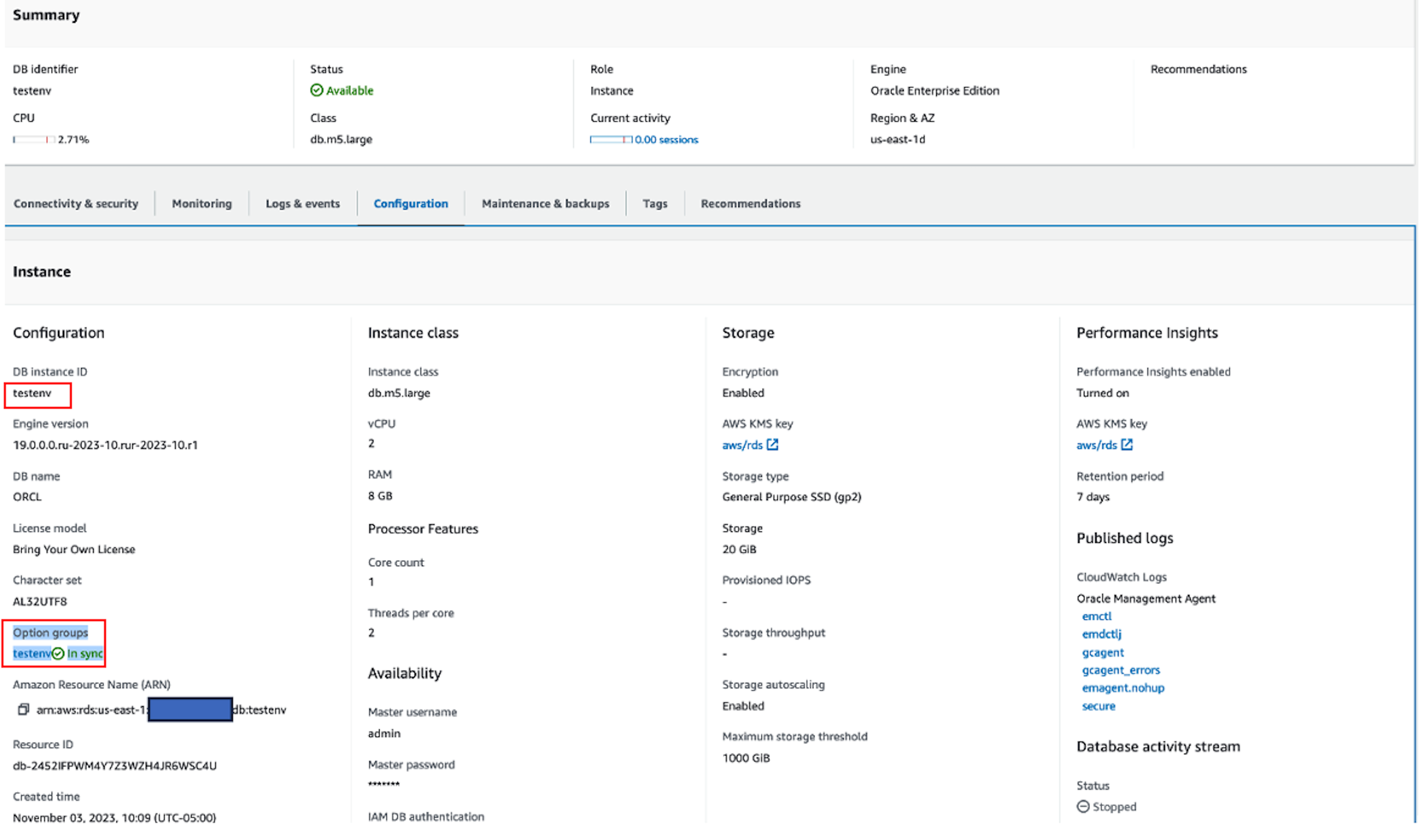
Task: Click external link icon under Performance Insights KMS key
Action: tap(1127, 445)
